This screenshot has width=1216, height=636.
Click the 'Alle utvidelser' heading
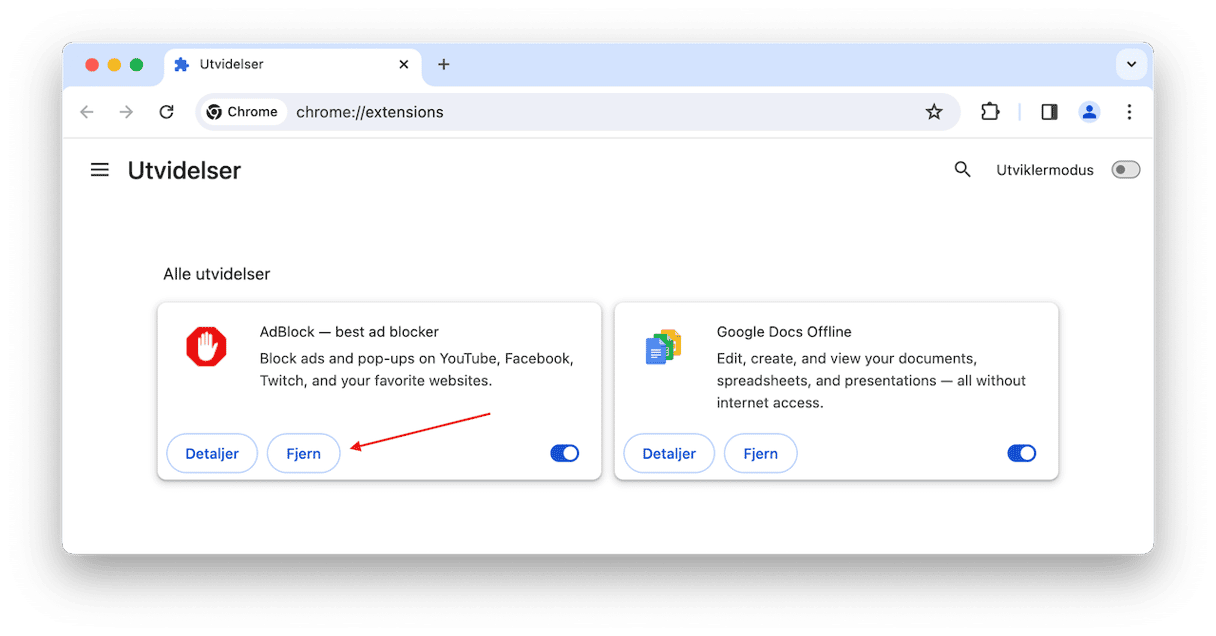(217, 274)
